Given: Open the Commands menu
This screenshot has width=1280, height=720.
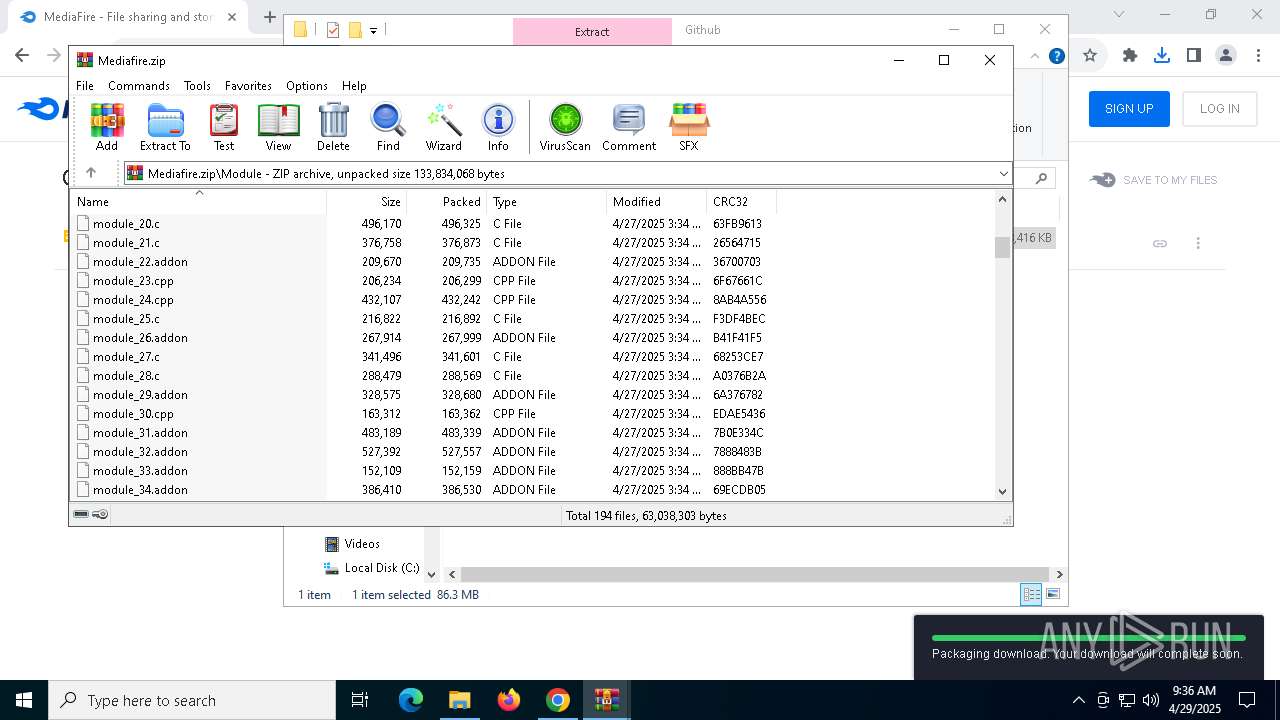Looking at the screenshot, I should tap(139, 86).
